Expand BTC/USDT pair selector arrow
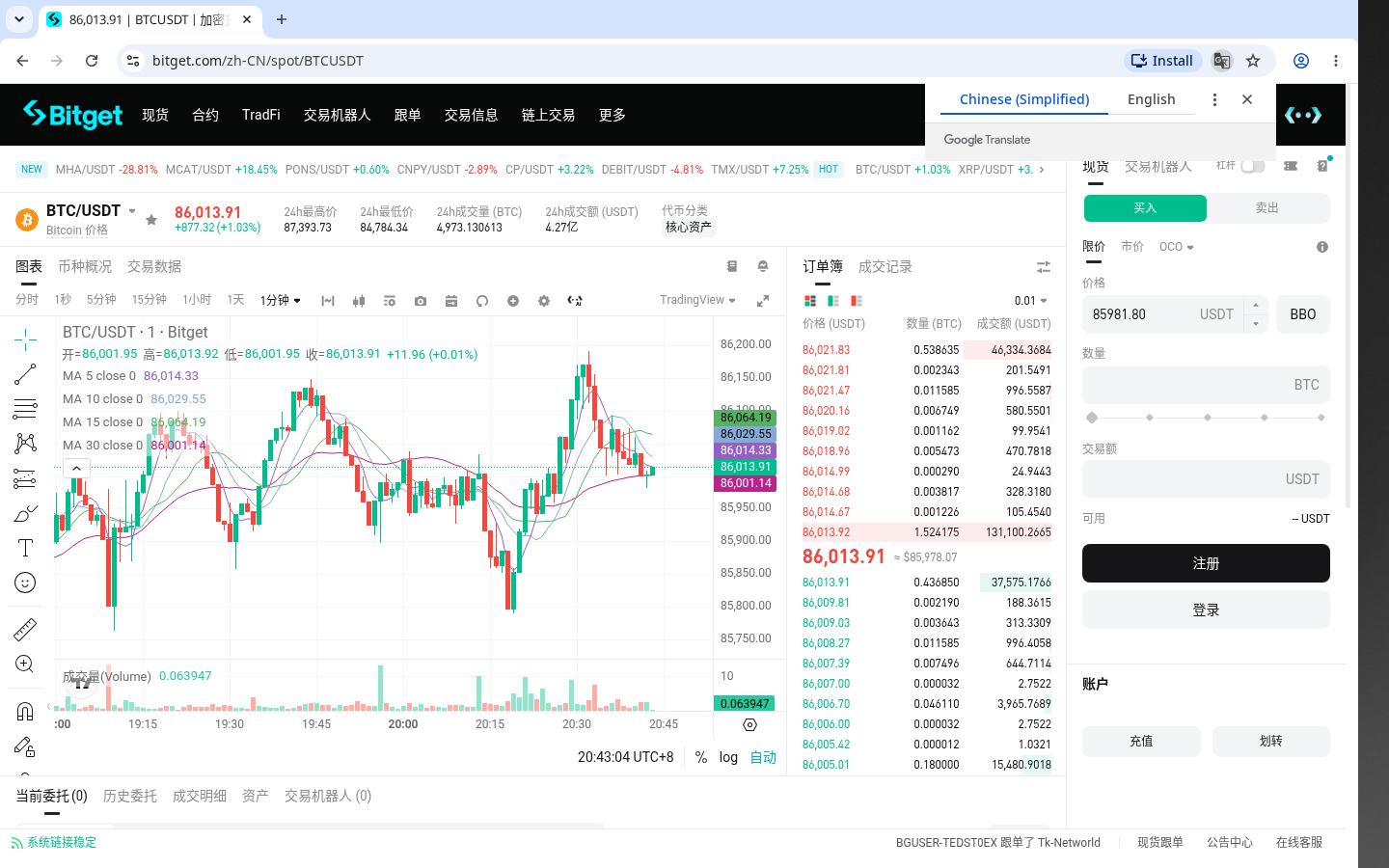The height and width of the screenshot is (868, 1389). point(132,211)
